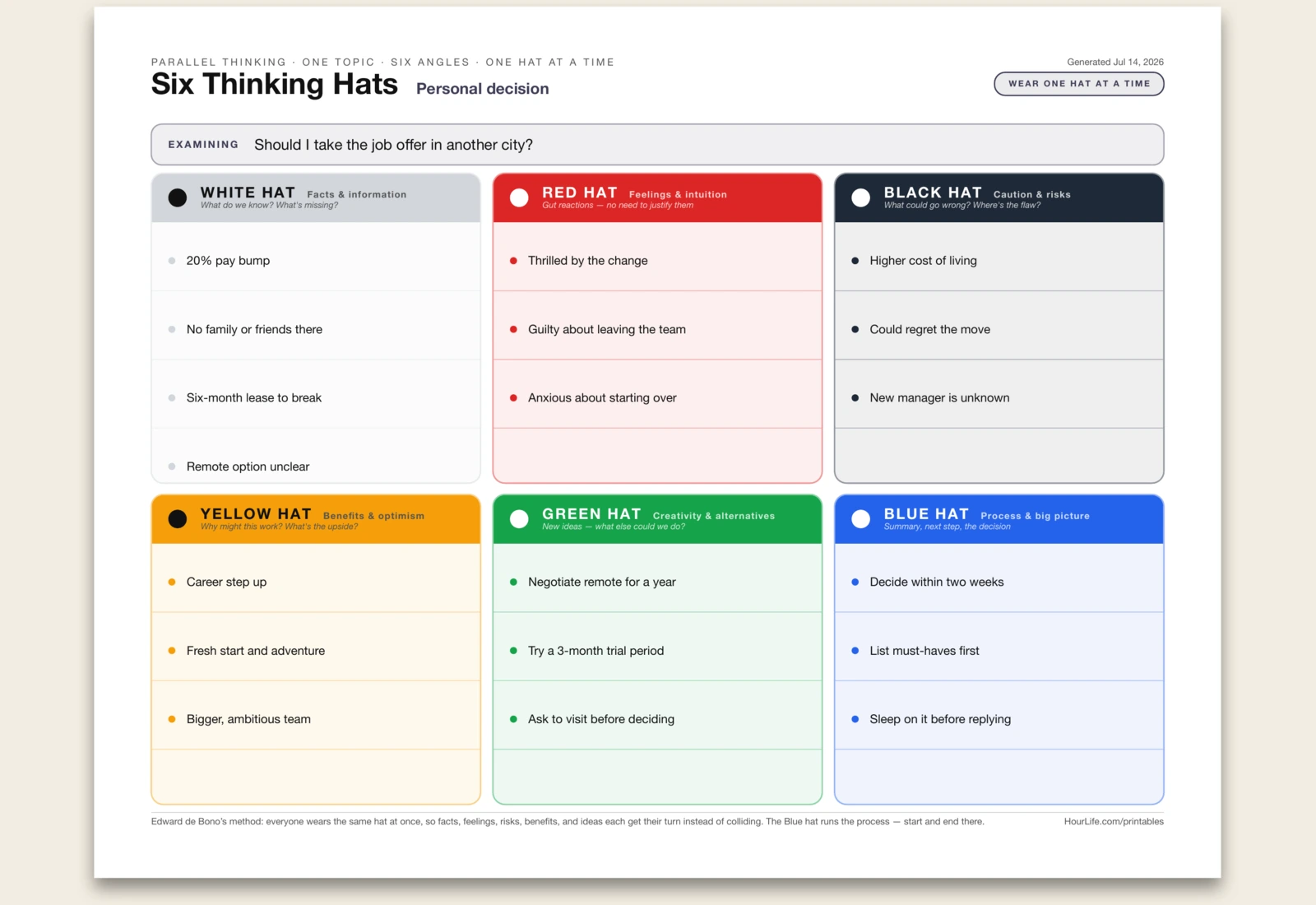Click the Green Hat white circle icon
This screenshot has height=905, width=1316.
(x=519, y=519)
